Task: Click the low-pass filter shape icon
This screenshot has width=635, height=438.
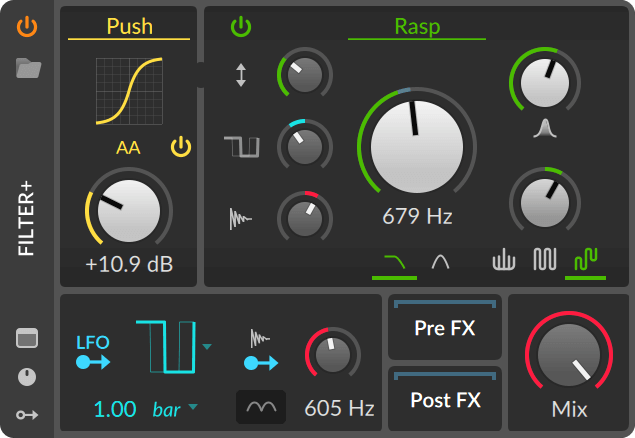Action: point(395,262)
